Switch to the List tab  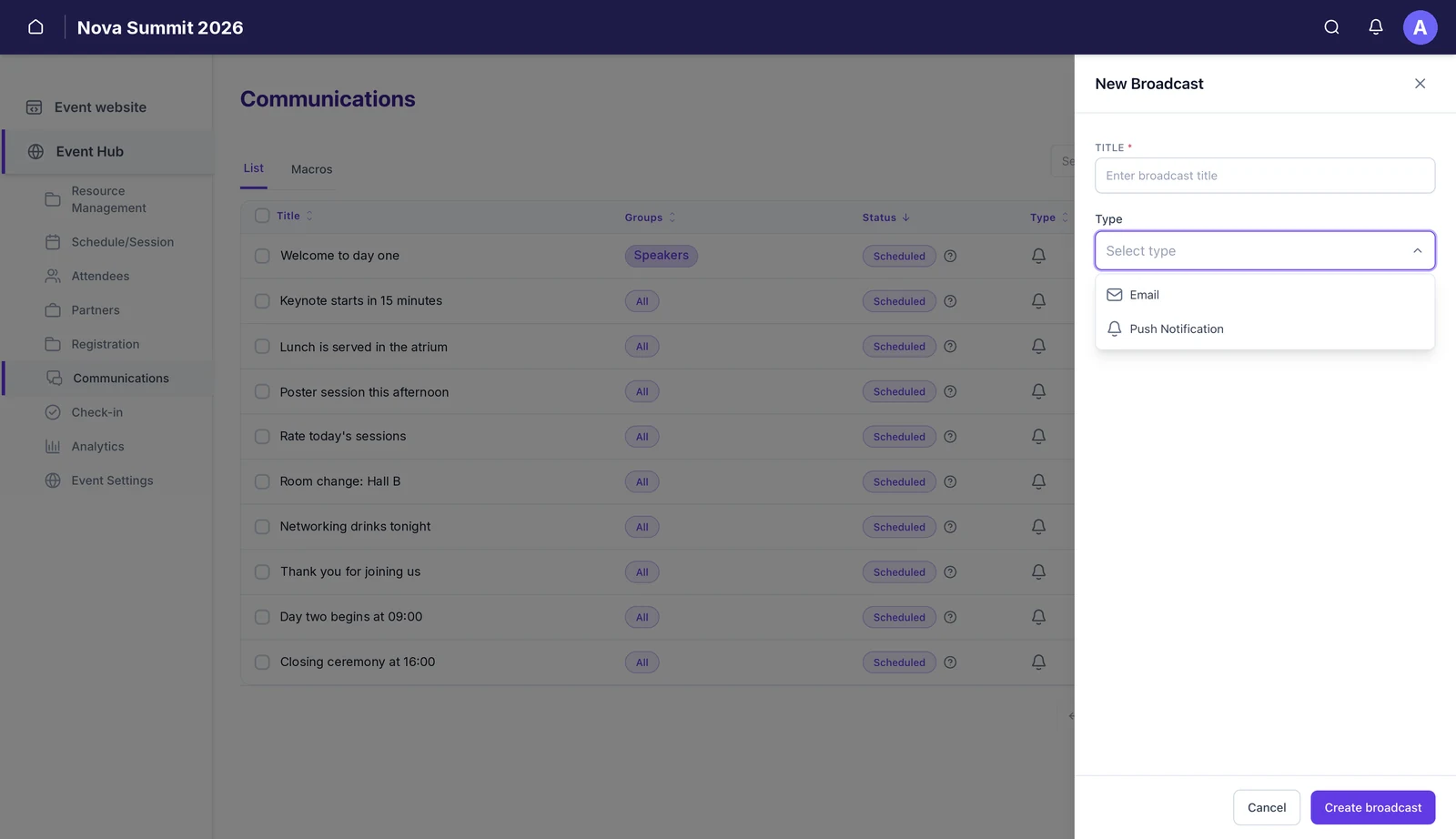tap(254, 168)
